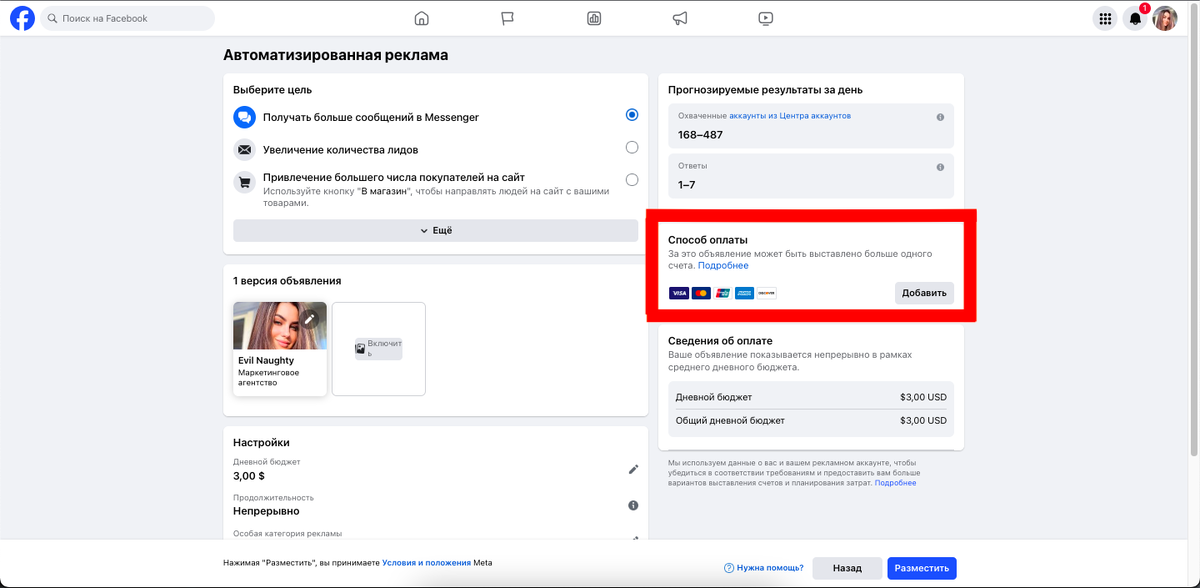Click the Mastercard payment icon

[x=699, y=292]
